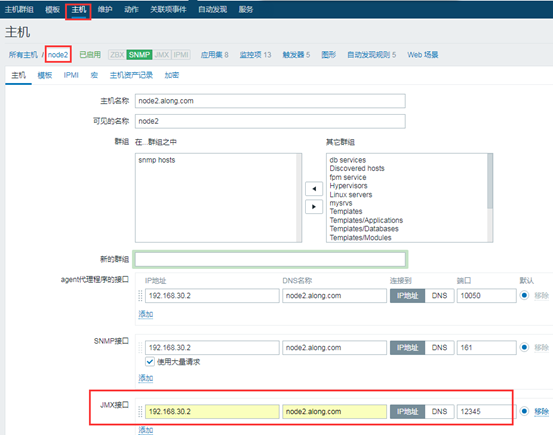Open the Maintenance menu in top navigation
Image resolution: width=553 pixels, height=435 pixels.
105,10
